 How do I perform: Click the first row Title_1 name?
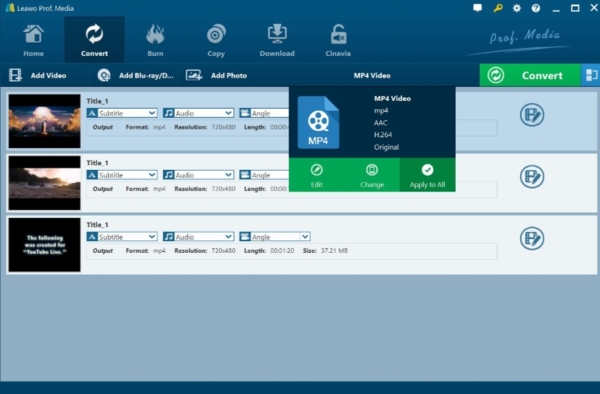97,101
